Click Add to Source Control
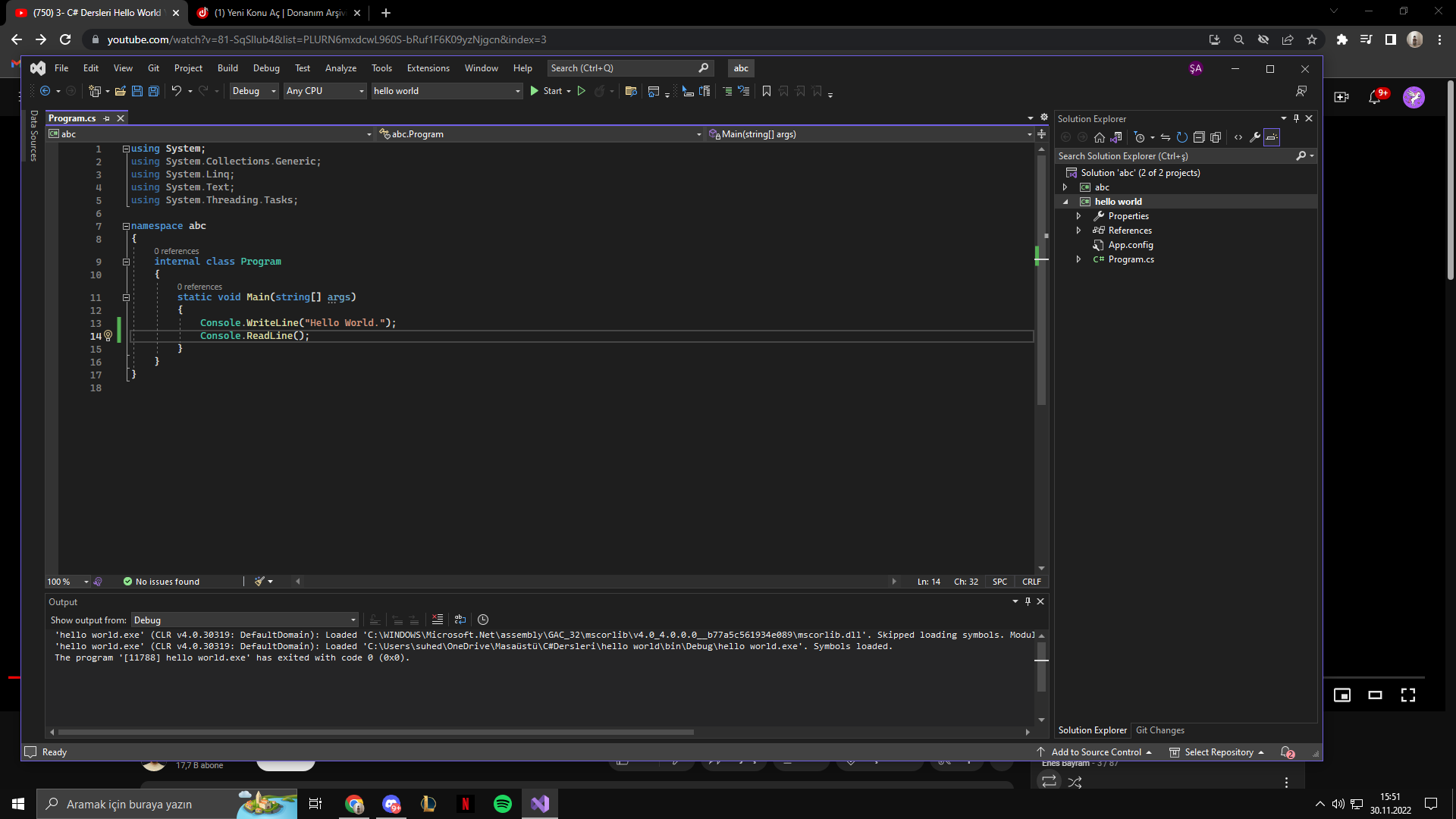Image resolution: width=1456 pixels, height=819 pixels. click(1096, 752)
